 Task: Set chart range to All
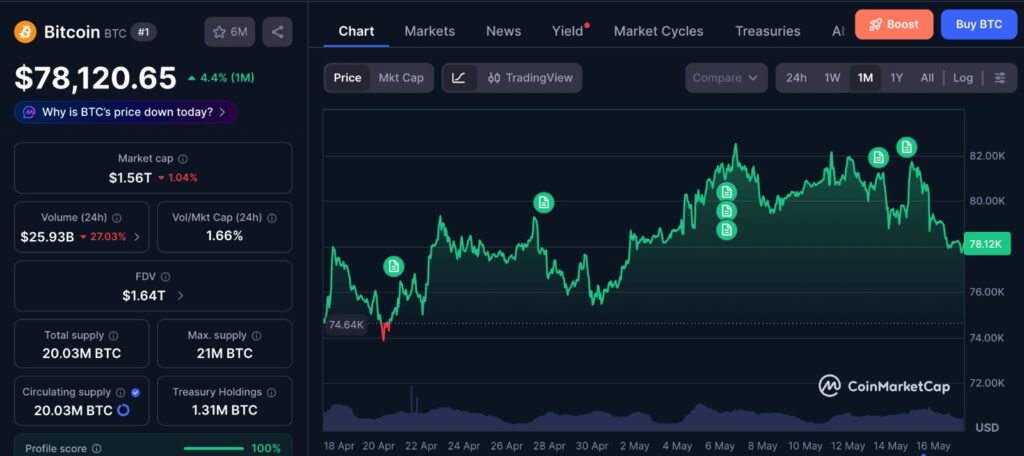tap(927, 78)
